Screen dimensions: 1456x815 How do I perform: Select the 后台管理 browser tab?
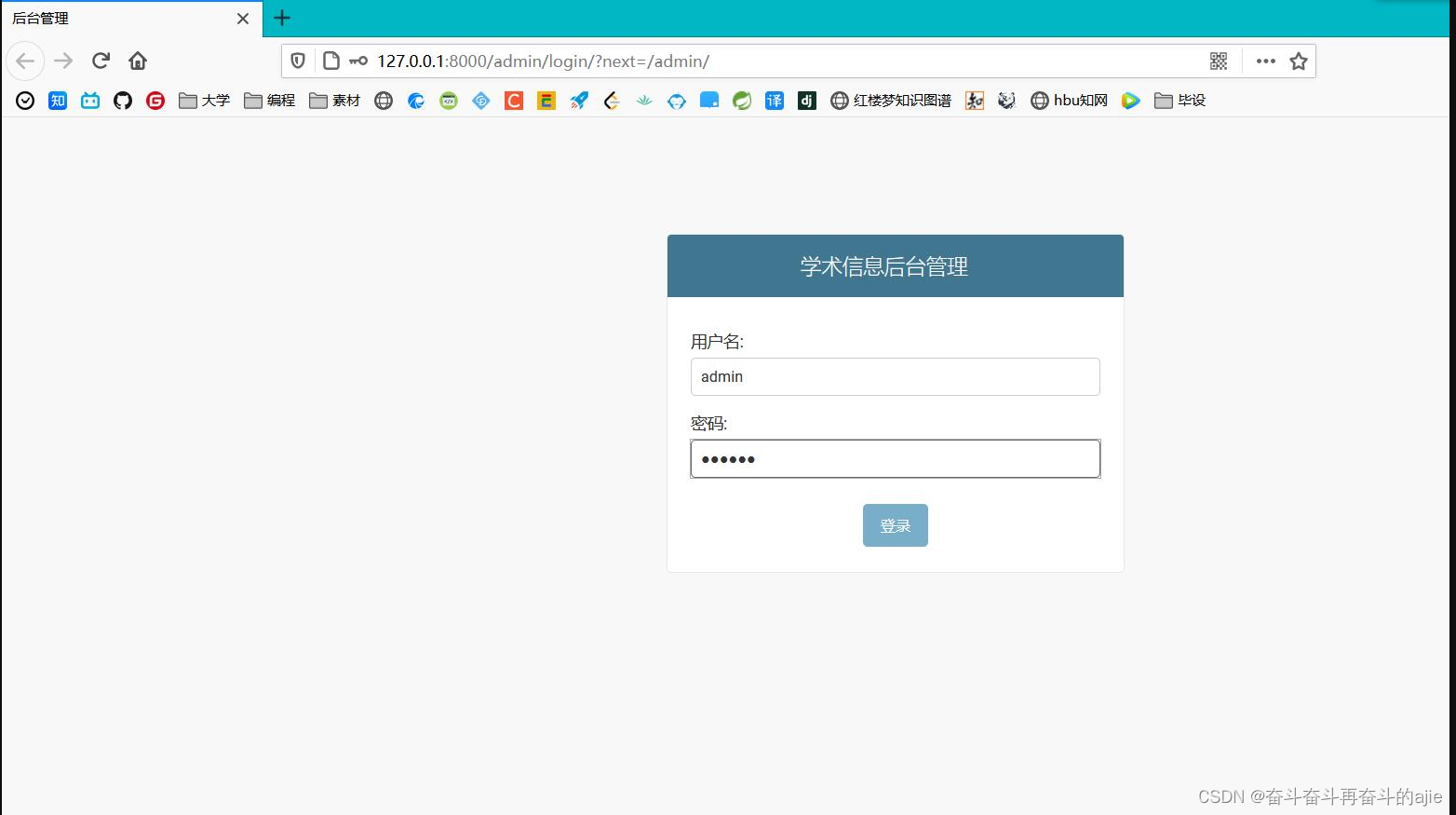131,19
